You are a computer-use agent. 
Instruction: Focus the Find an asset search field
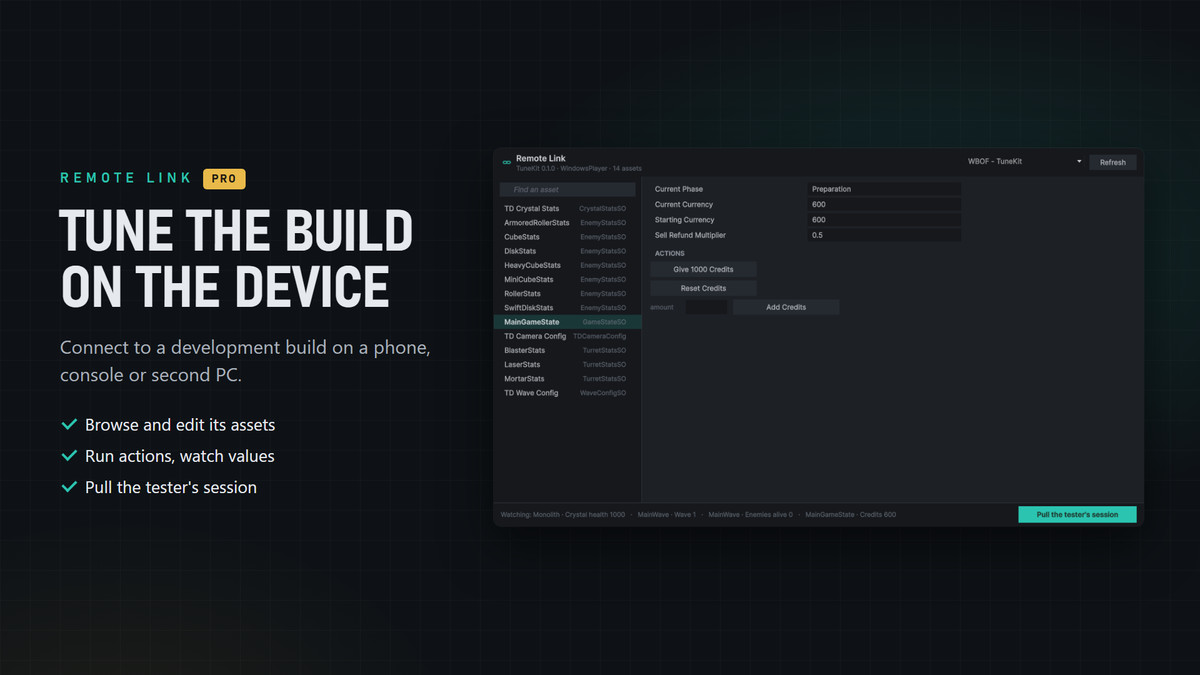567,189
